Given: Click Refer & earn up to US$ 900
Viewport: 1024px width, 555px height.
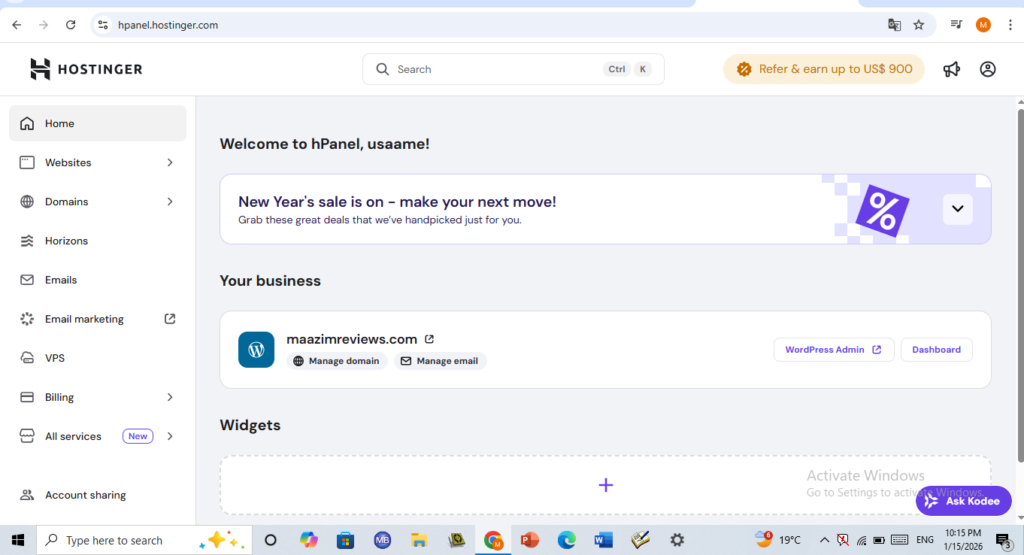Looking at the screenshot, I should coord(824,69).
